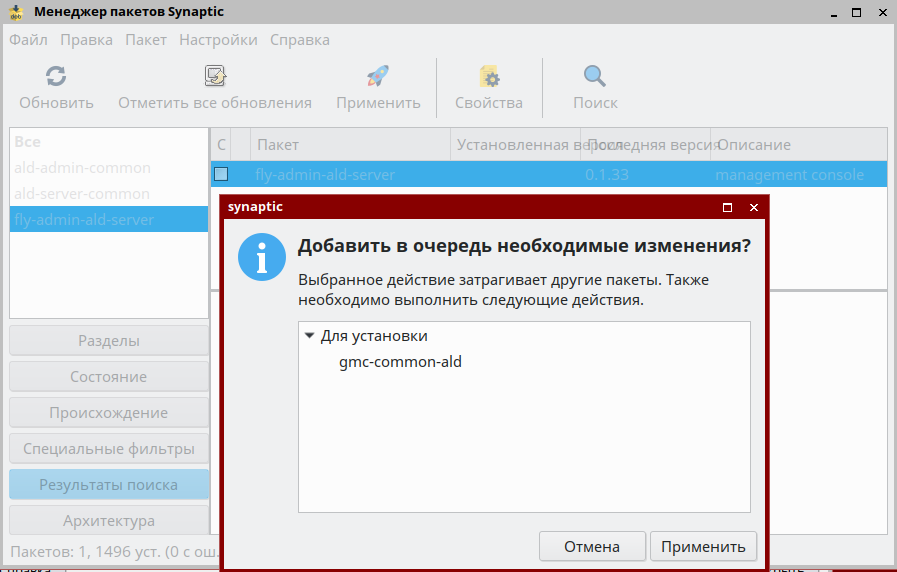
Task: Click the Отметить все обновления icon
Action: (215, 76)
